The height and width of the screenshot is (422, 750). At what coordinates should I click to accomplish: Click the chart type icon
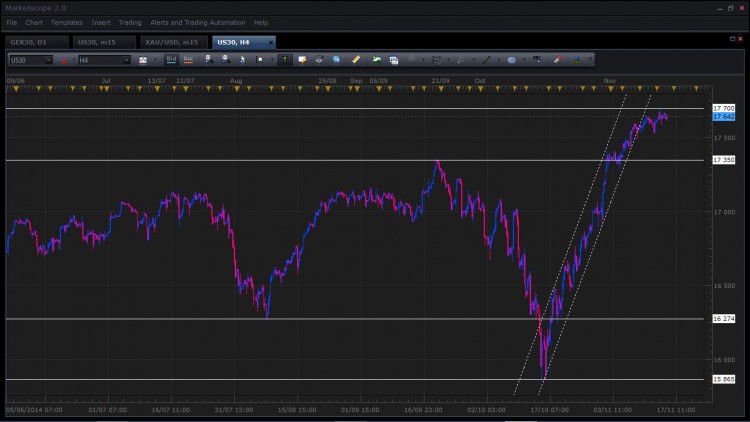click(143, 60)
